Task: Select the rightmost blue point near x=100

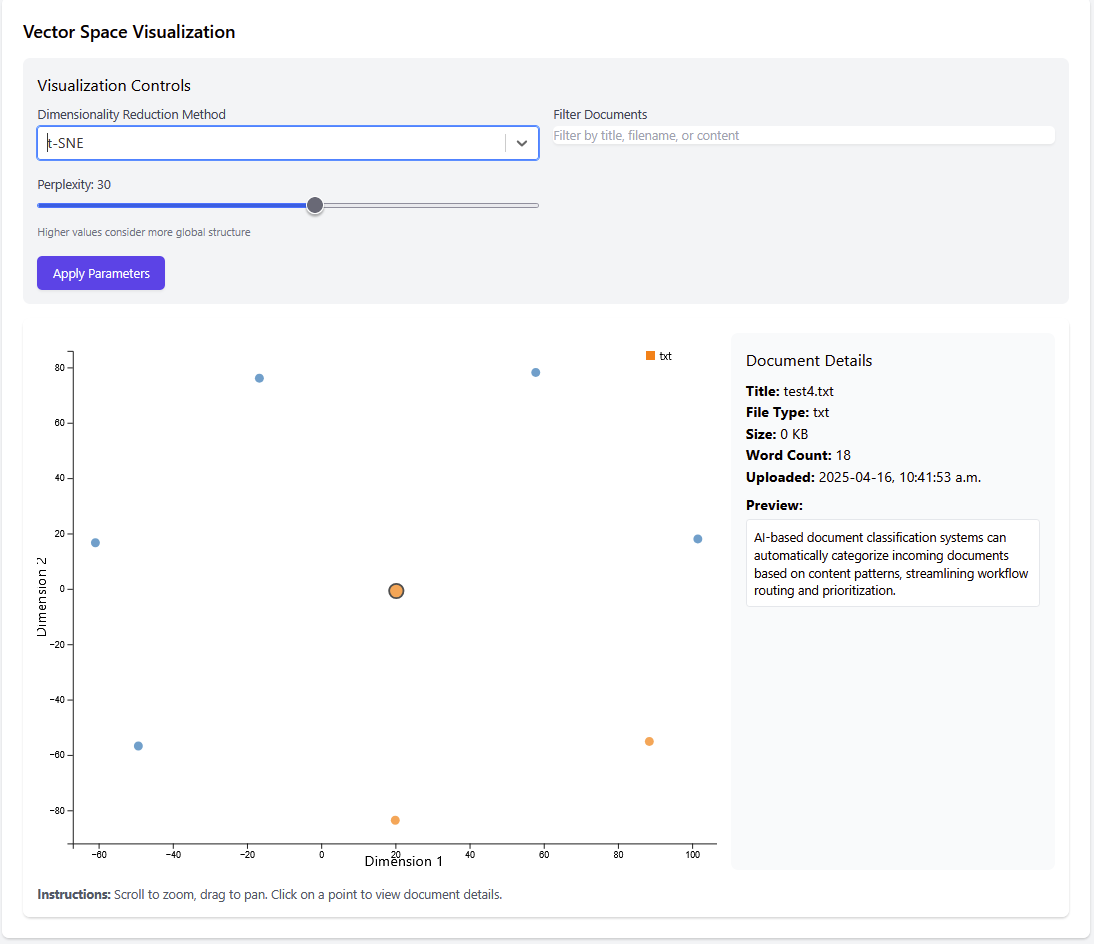Action: 698,539
